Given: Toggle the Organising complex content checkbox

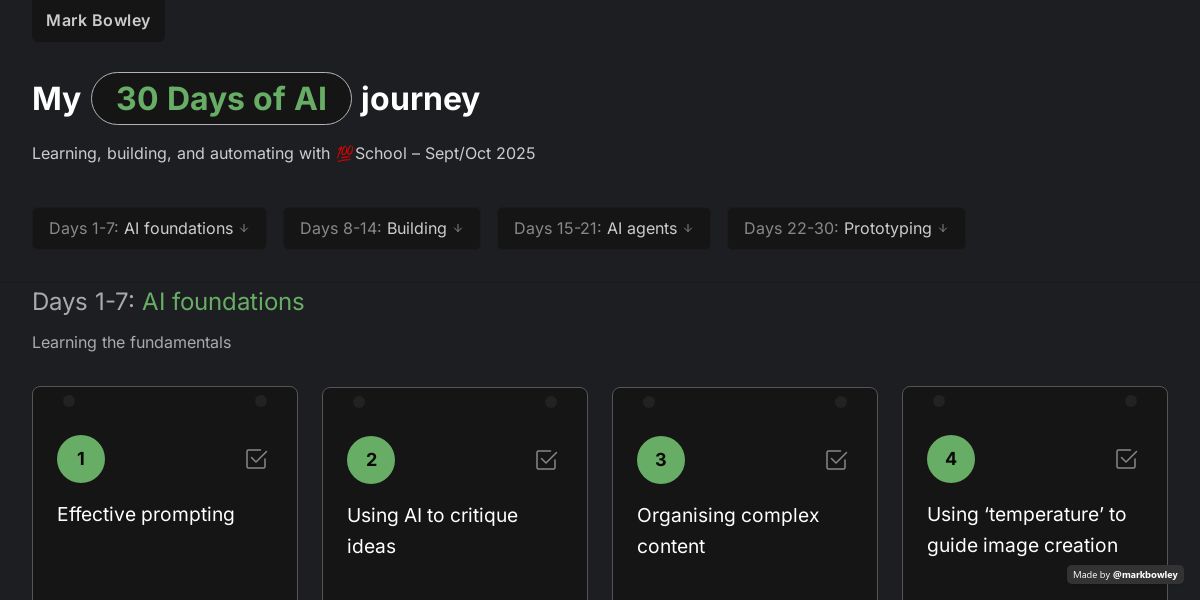Looking at the screenshot, I should [x=837, y=460].
